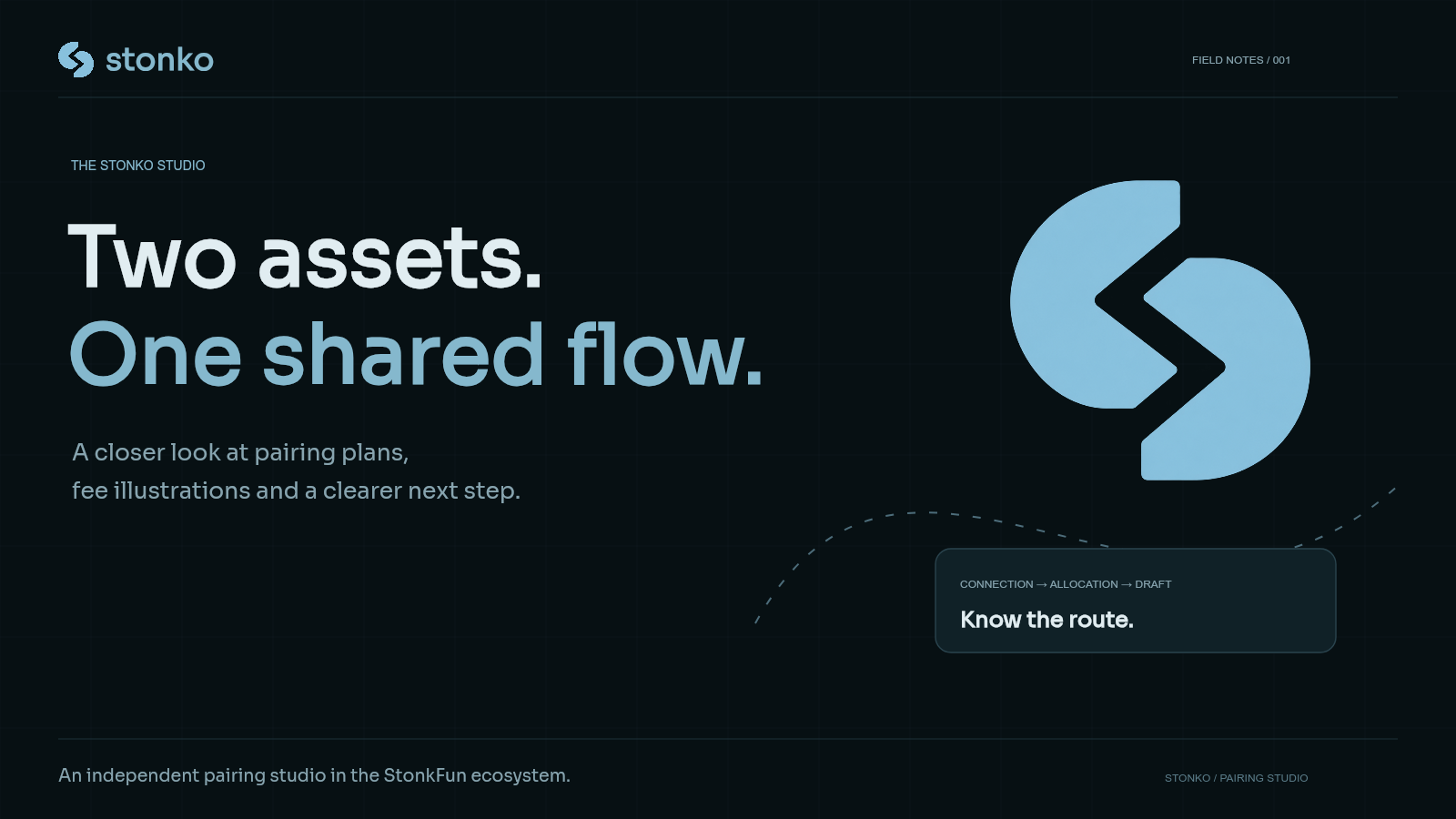The image size is (1456, 819).
Task: Click the stonko wordmark in the header
Action: pos(159,60)
